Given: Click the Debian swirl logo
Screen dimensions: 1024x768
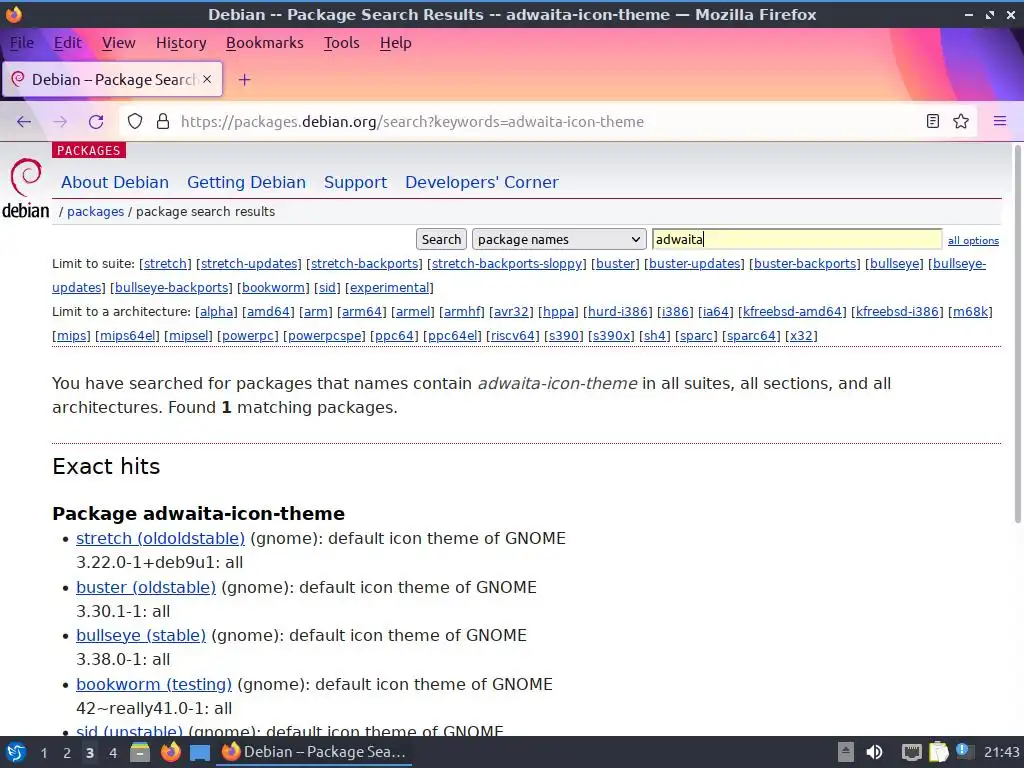Looking at the screenshot, I should [25, 178].
